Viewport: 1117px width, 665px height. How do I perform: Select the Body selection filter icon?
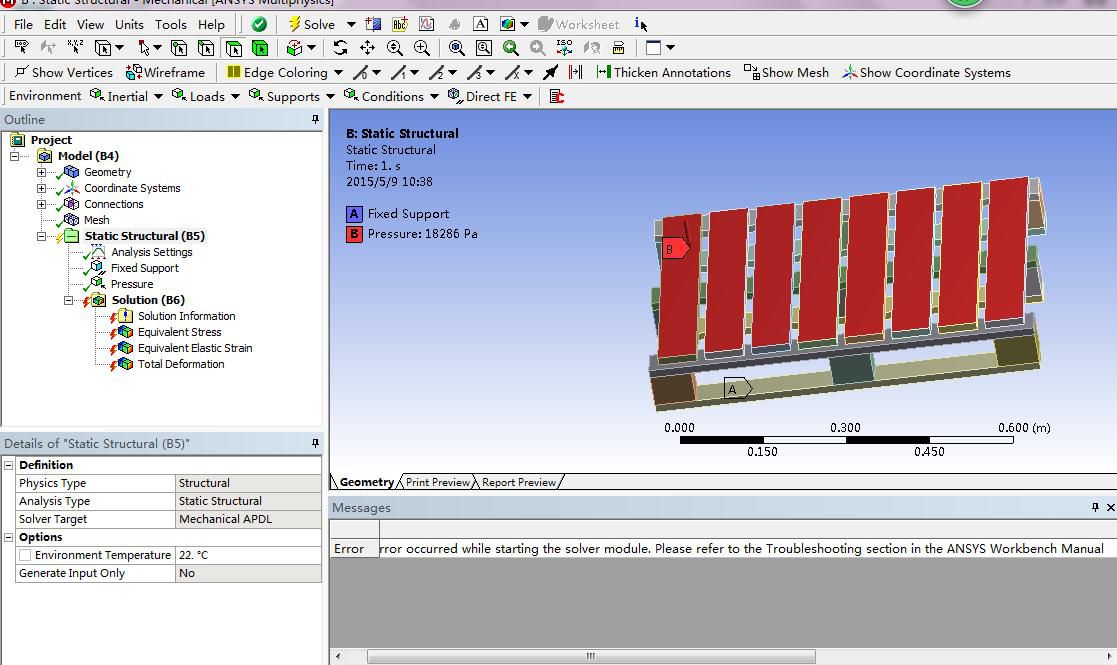[x=260, y=47]
